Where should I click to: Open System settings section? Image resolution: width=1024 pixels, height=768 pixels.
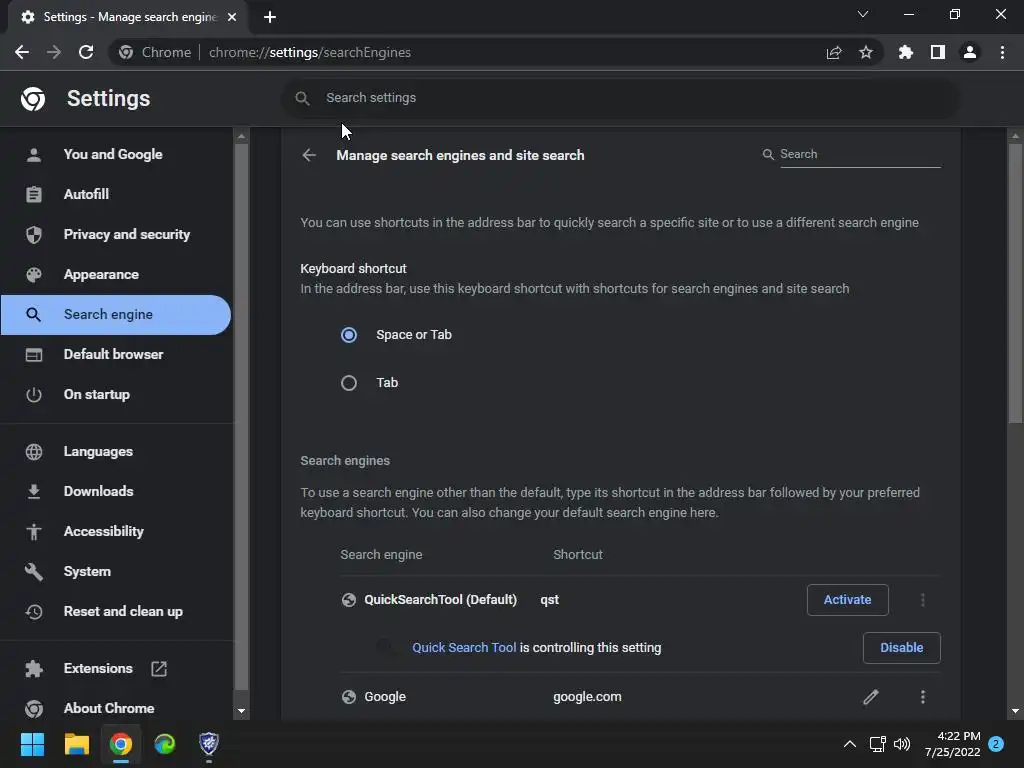[x=116, y=571]
